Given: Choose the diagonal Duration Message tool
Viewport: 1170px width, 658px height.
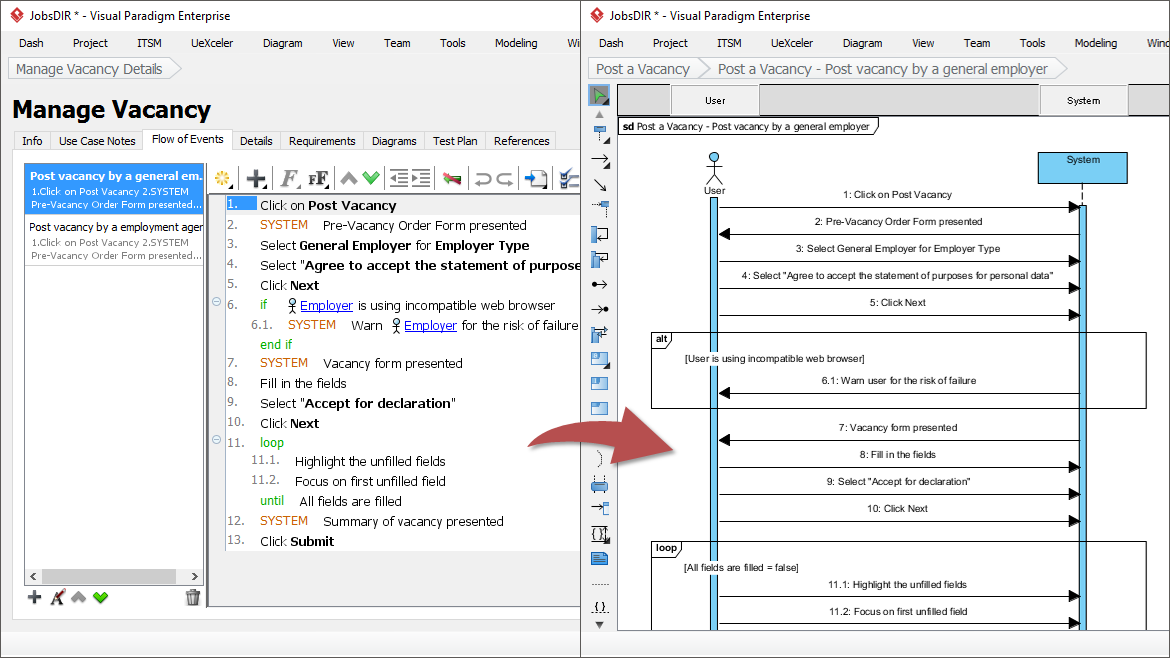Looking at the screenshot, I should [600, 184].
